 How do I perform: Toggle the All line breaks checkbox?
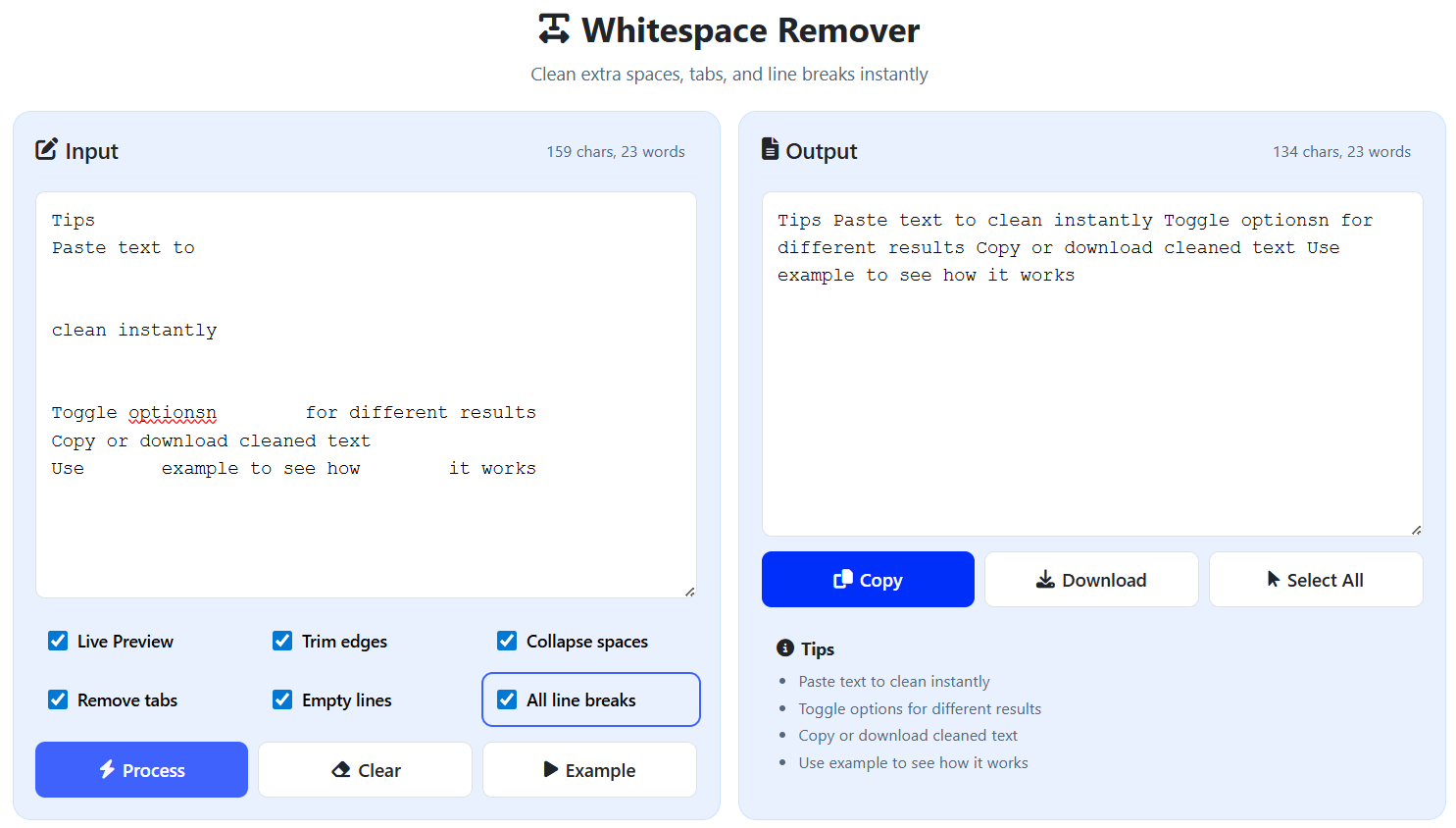pos(507,699)
